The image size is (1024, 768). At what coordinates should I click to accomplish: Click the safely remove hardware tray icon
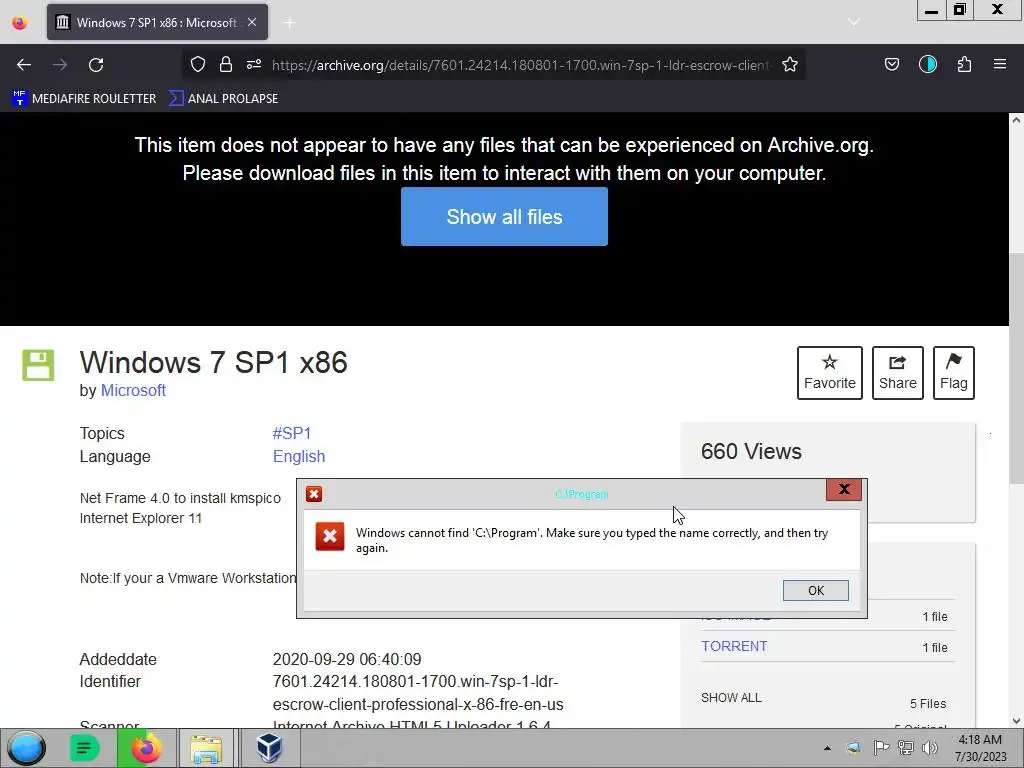(x=854, y=748)
